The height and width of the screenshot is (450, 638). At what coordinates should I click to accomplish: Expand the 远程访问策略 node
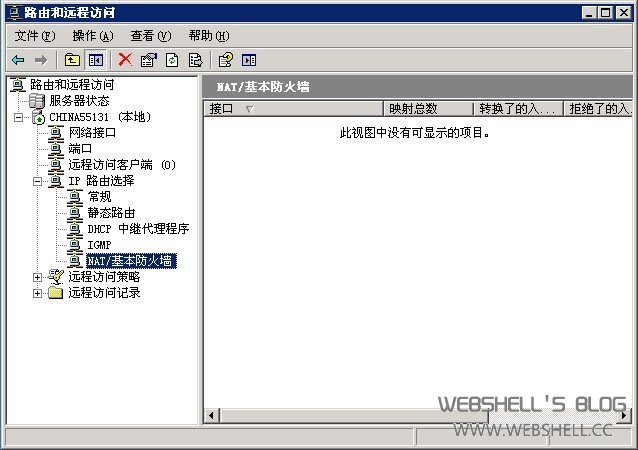tap(37, 277)
